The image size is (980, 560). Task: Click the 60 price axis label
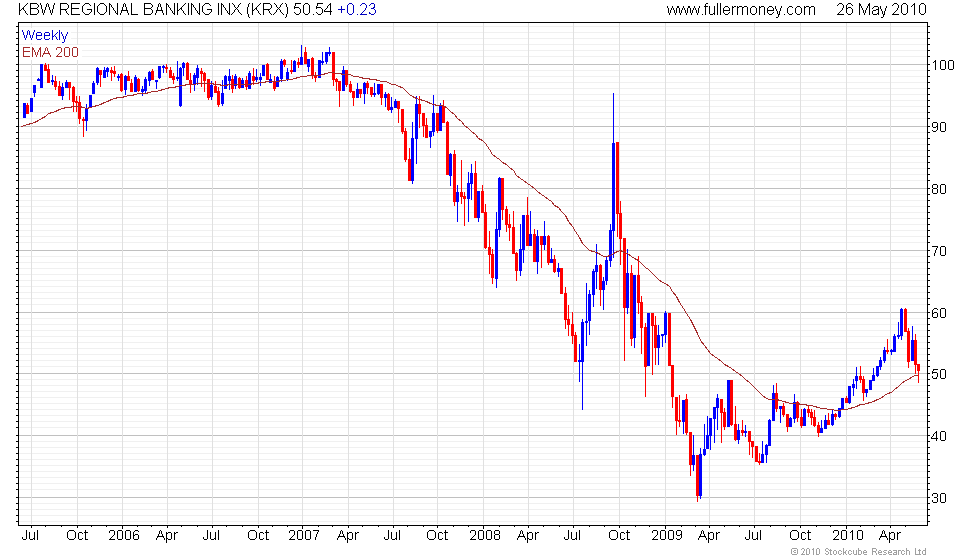(x=939, y=312)
